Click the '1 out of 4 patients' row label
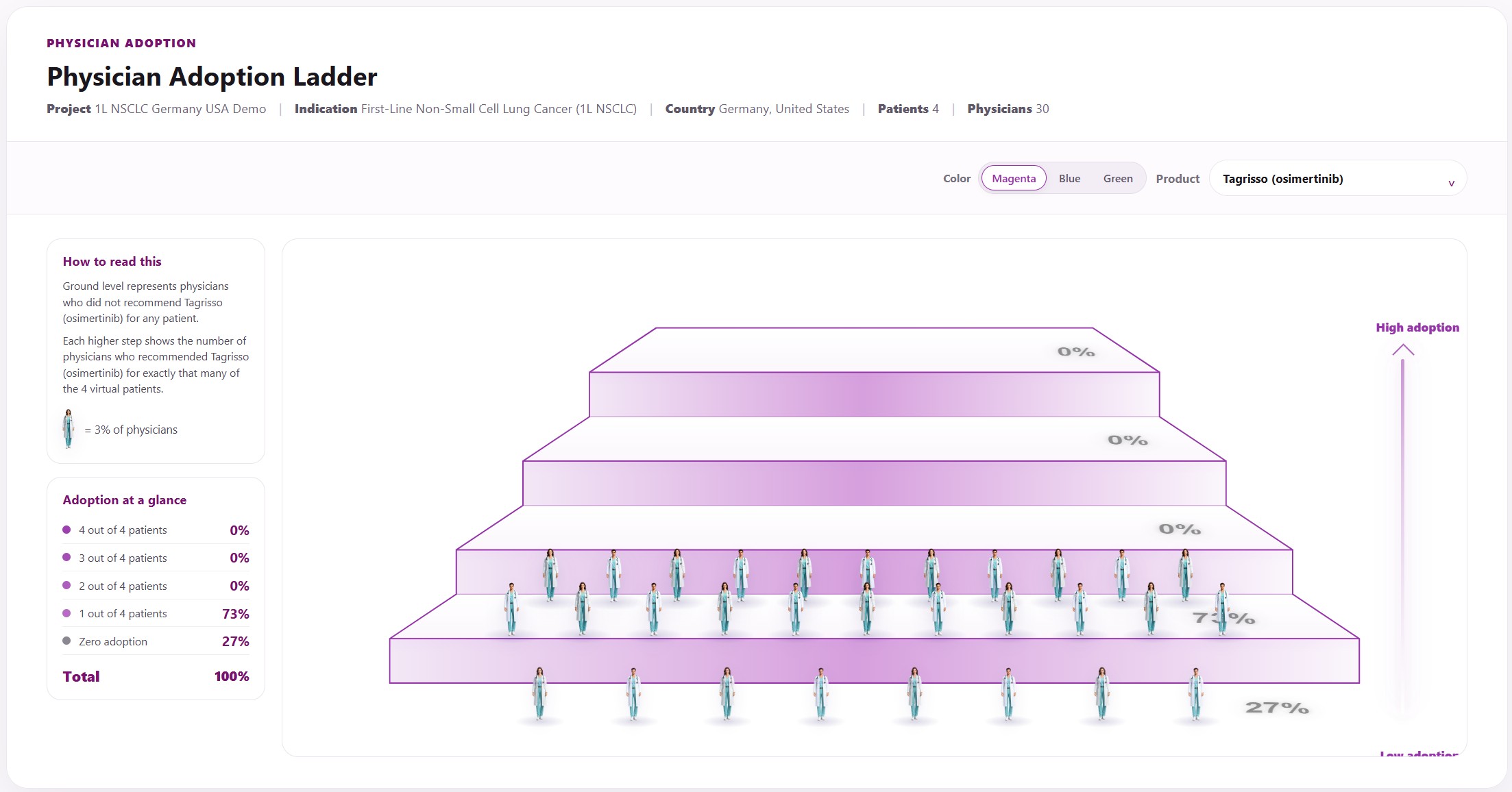 [123, 613]
